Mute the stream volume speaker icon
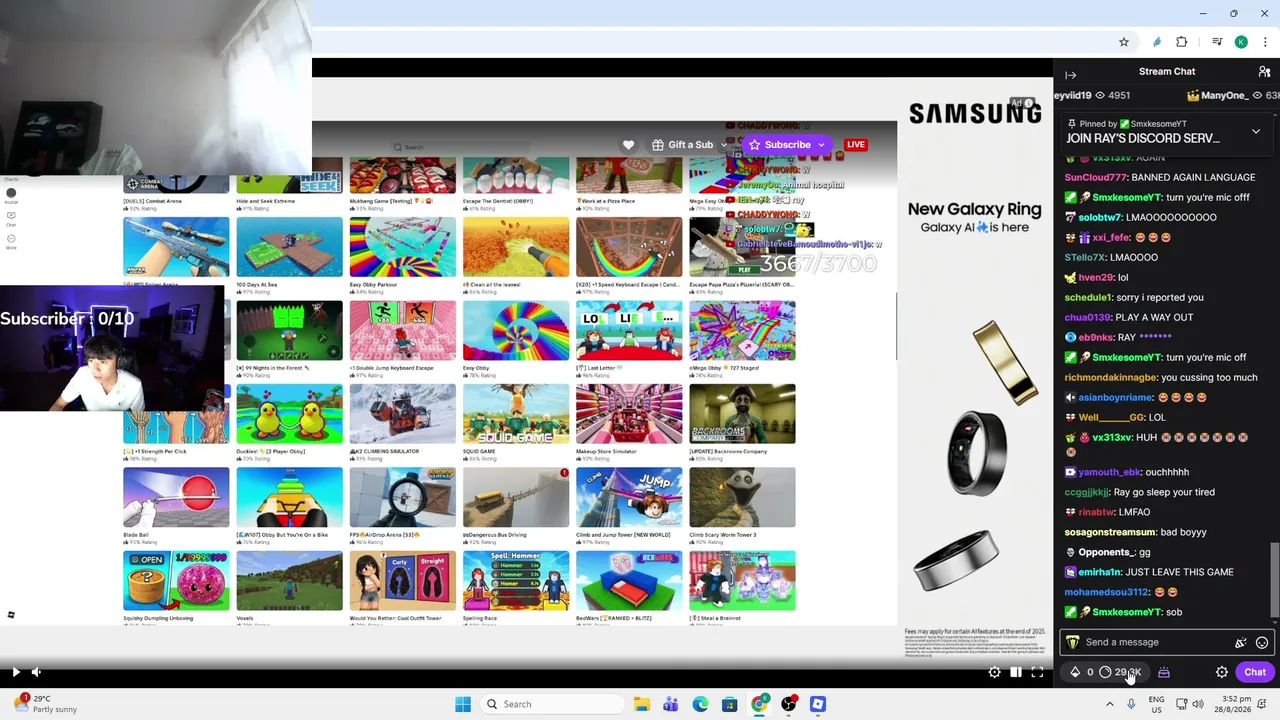This screenshot has width=1280, height=720. coord(36,672)
